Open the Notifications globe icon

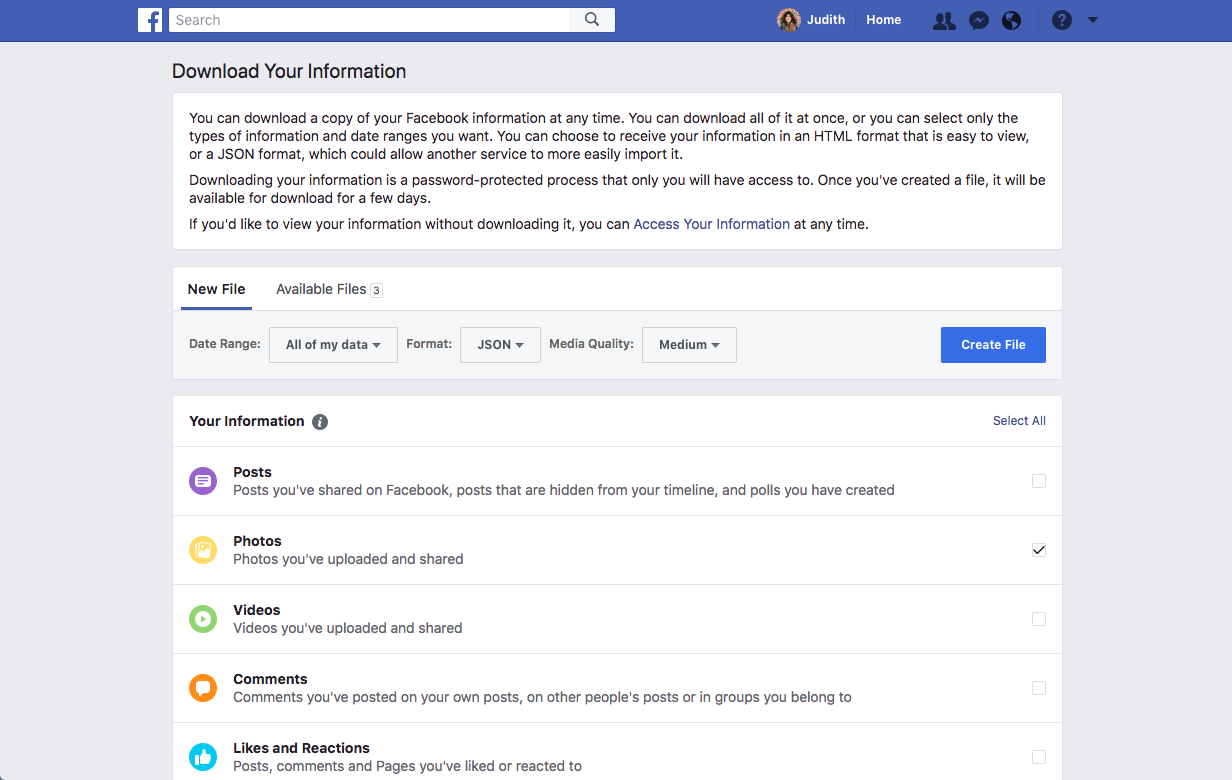[x=1012, y=20]
